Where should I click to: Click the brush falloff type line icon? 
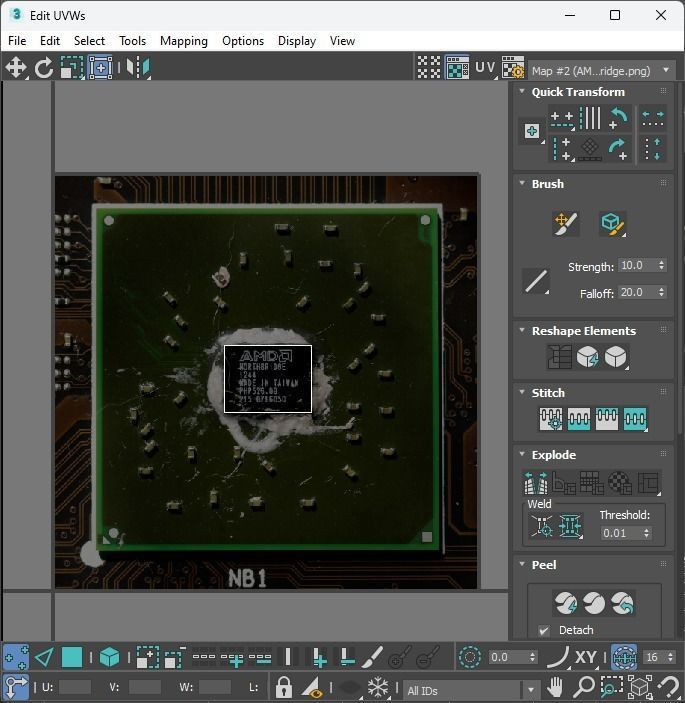[x=536, y=281]
